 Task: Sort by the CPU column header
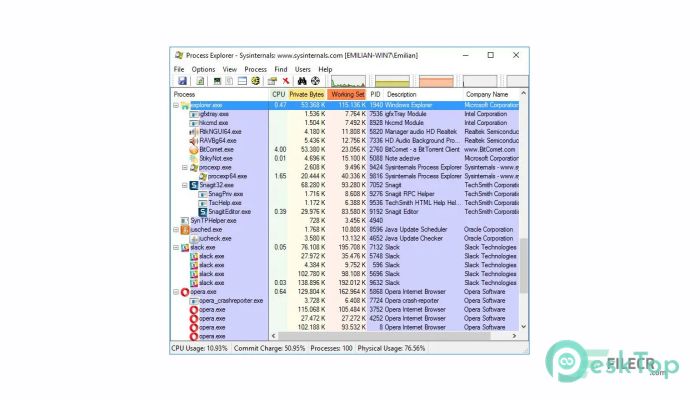[278, 94]
